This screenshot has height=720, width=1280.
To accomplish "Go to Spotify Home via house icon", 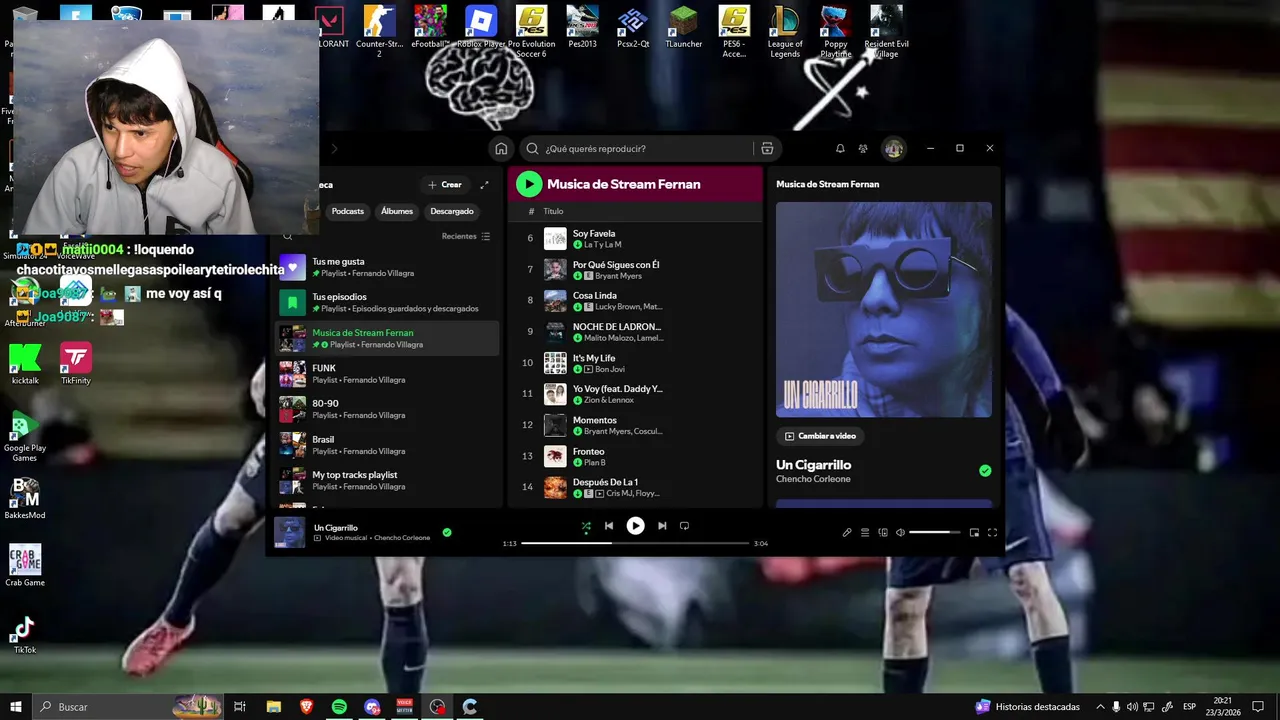I will point(501,148).
